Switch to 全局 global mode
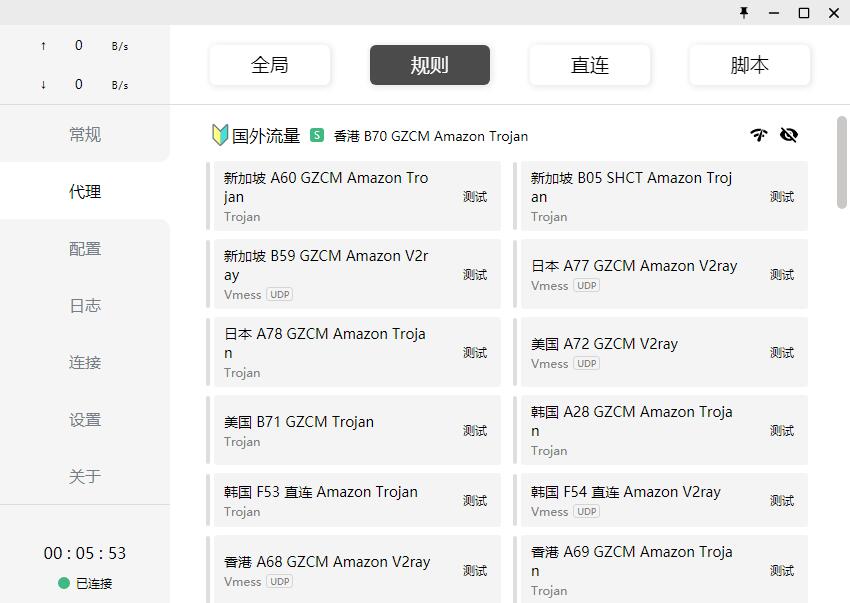The height and width of the screenshot is (603, 850). tap(270, 65)
